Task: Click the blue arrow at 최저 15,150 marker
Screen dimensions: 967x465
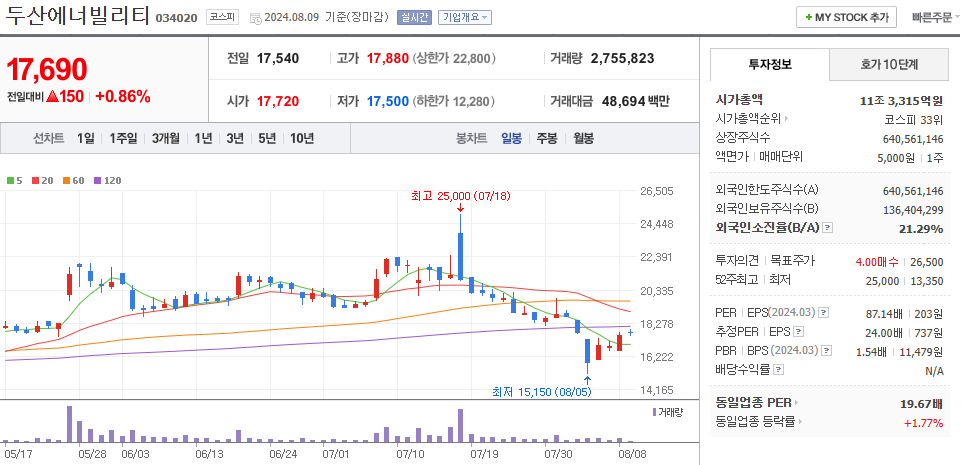Action: 587,379
